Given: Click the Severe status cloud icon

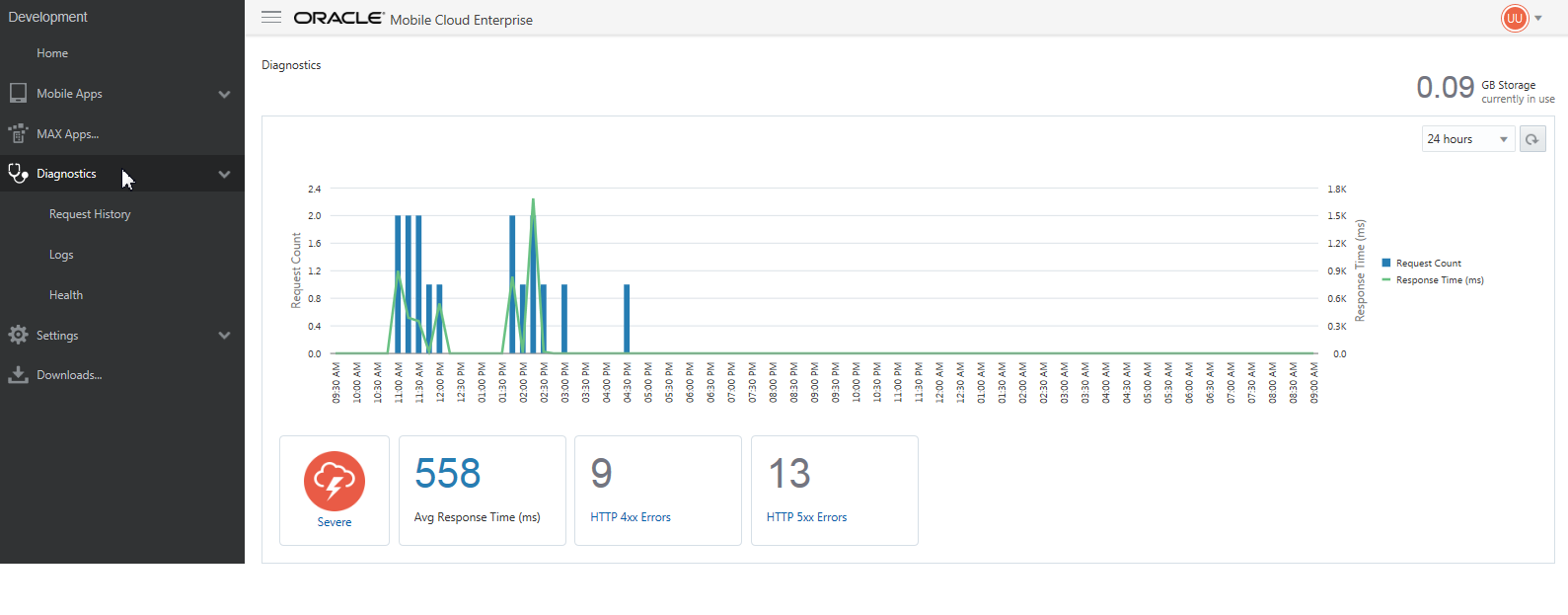Looking at the screenshot, I should [x=335, y=482].
